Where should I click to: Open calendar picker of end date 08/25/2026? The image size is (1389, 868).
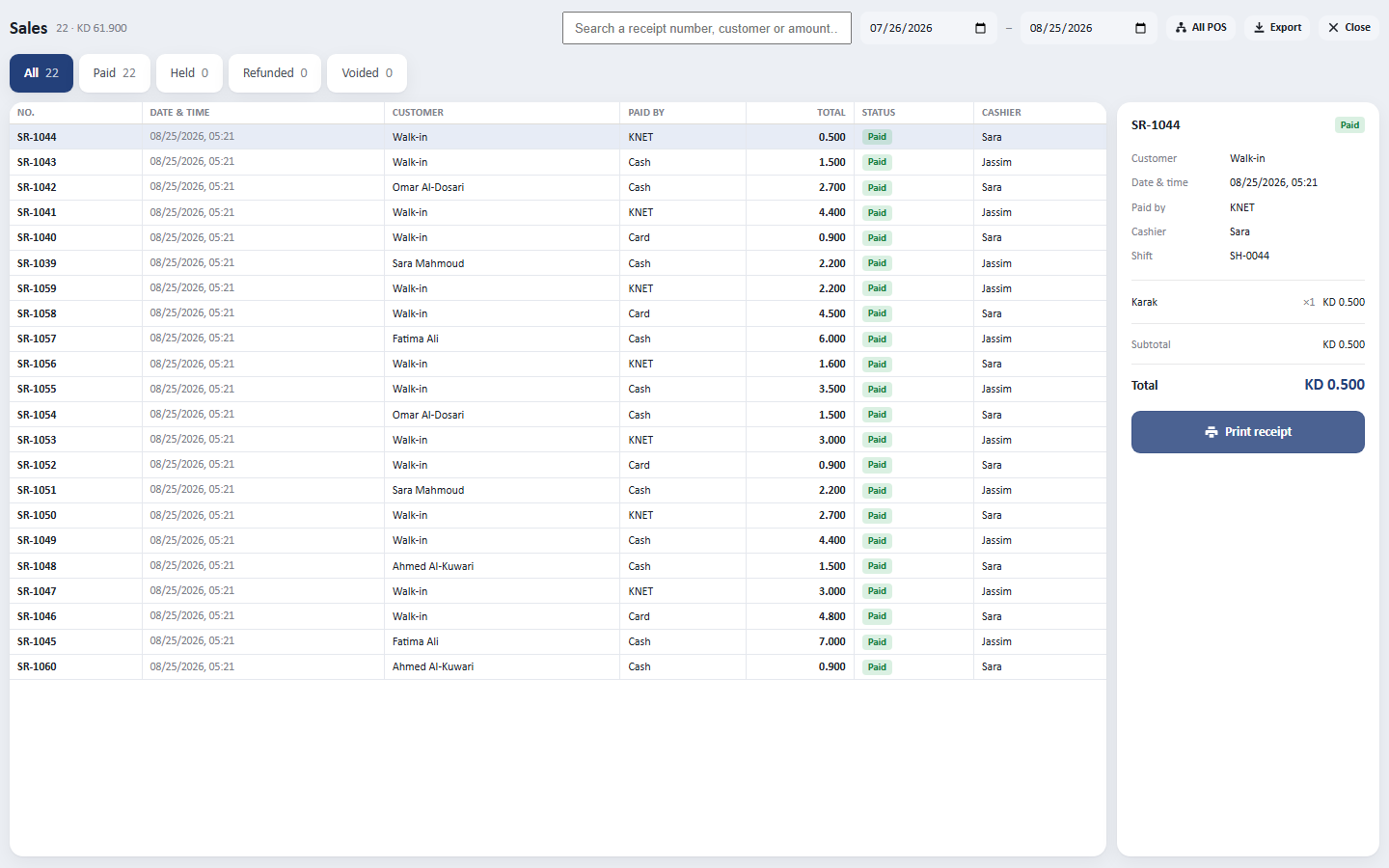click(x=1140, y=28)
